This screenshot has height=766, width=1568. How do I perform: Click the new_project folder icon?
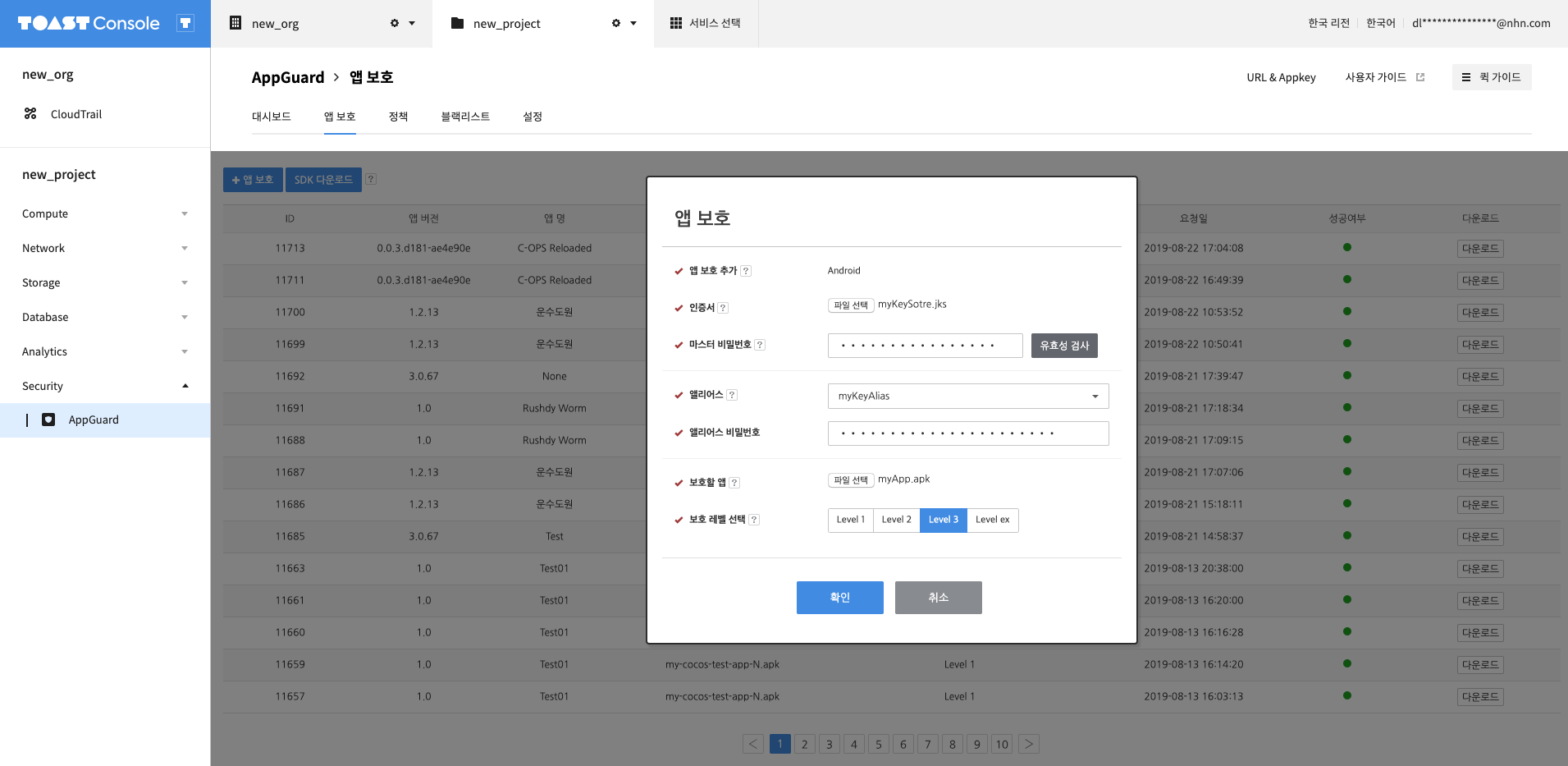[458, 23]
